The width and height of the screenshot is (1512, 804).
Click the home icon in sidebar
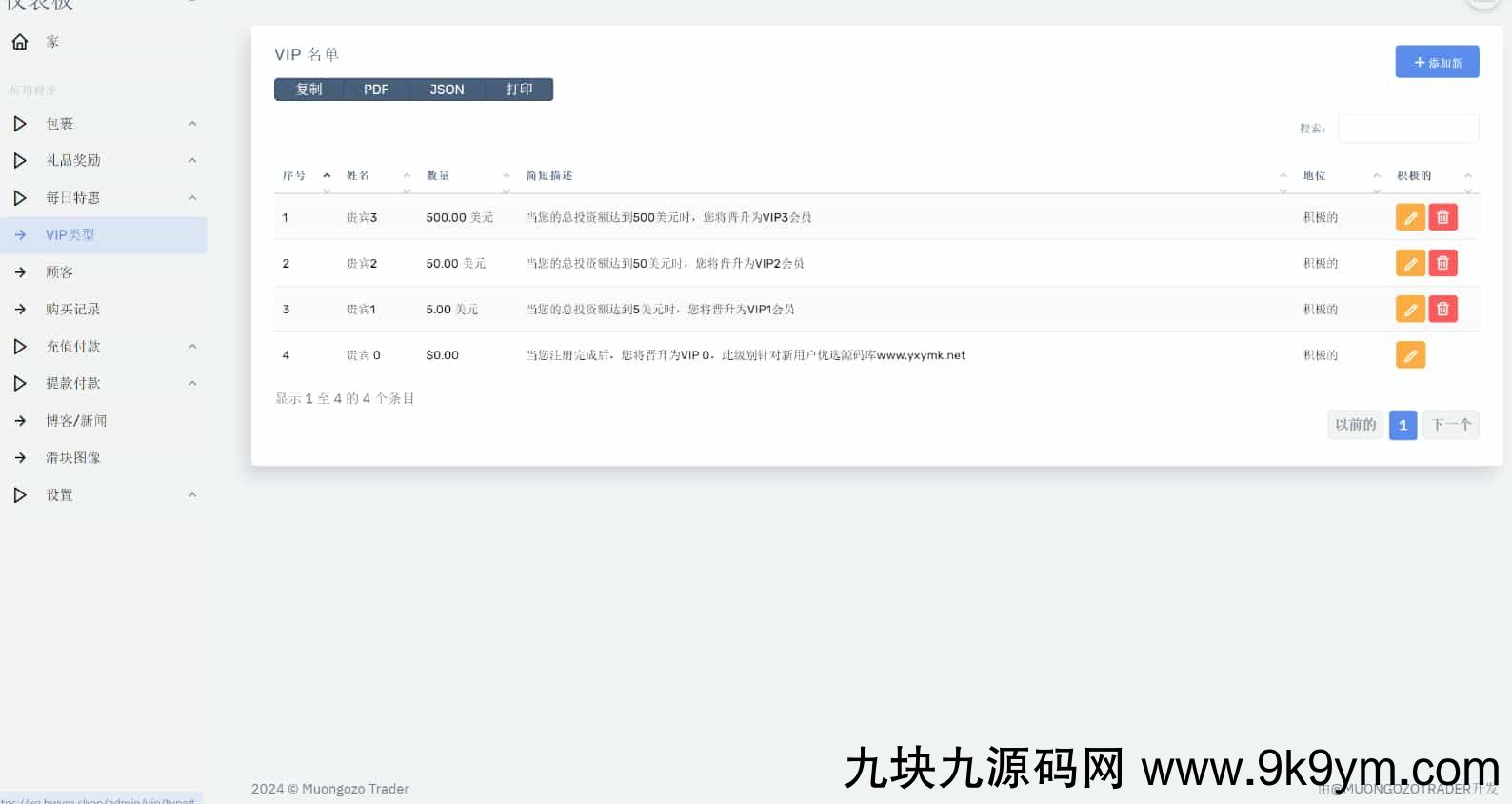(20, 42)
